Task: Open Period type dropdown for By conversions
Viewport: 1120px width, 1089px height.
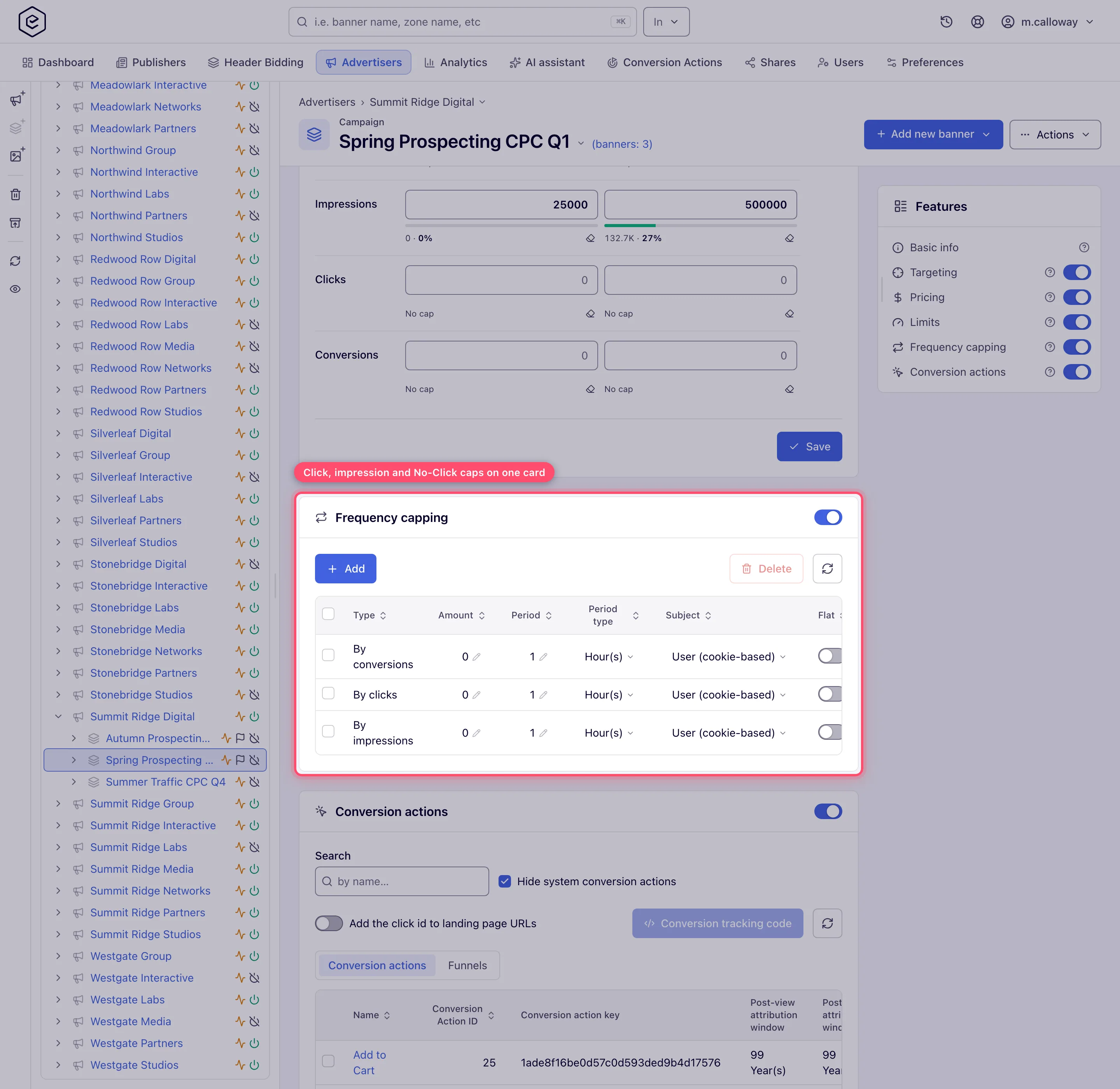Action: coord(609,657)
